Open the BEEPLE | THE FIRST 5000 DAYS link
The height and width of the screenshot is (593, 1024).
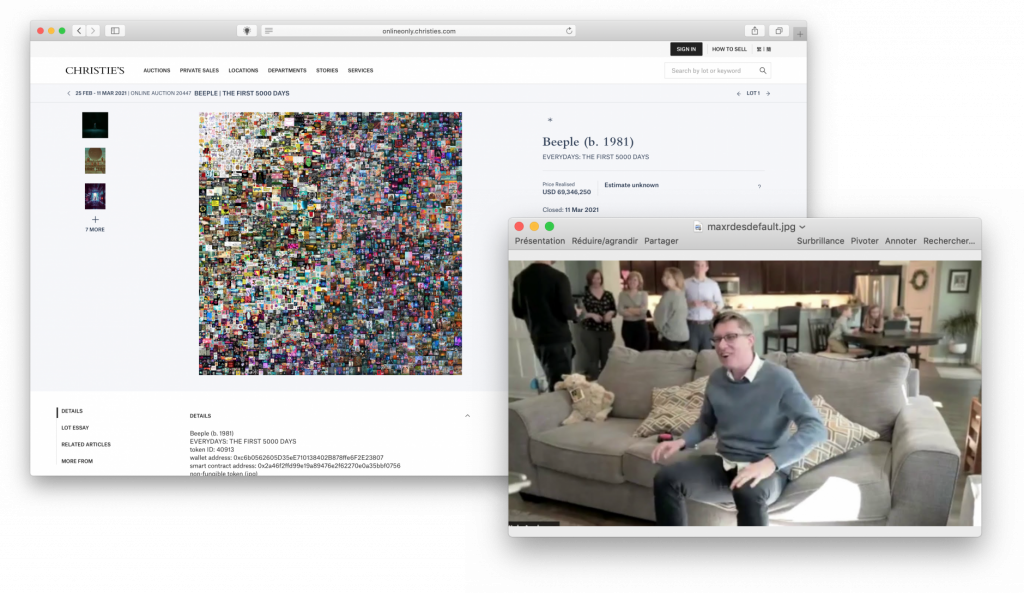pos(242,93)
